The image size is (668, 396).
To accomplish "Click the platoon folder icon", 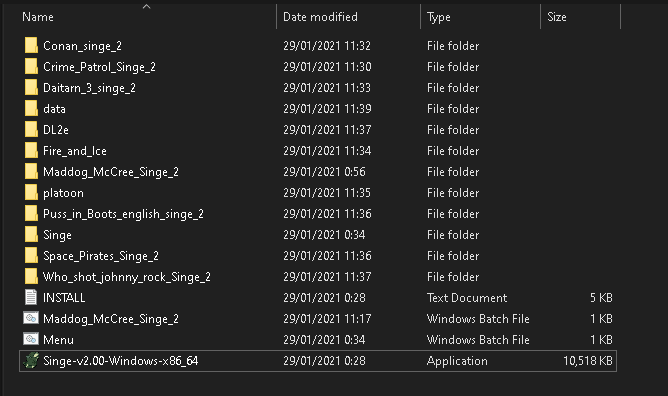I will [31, 192].
